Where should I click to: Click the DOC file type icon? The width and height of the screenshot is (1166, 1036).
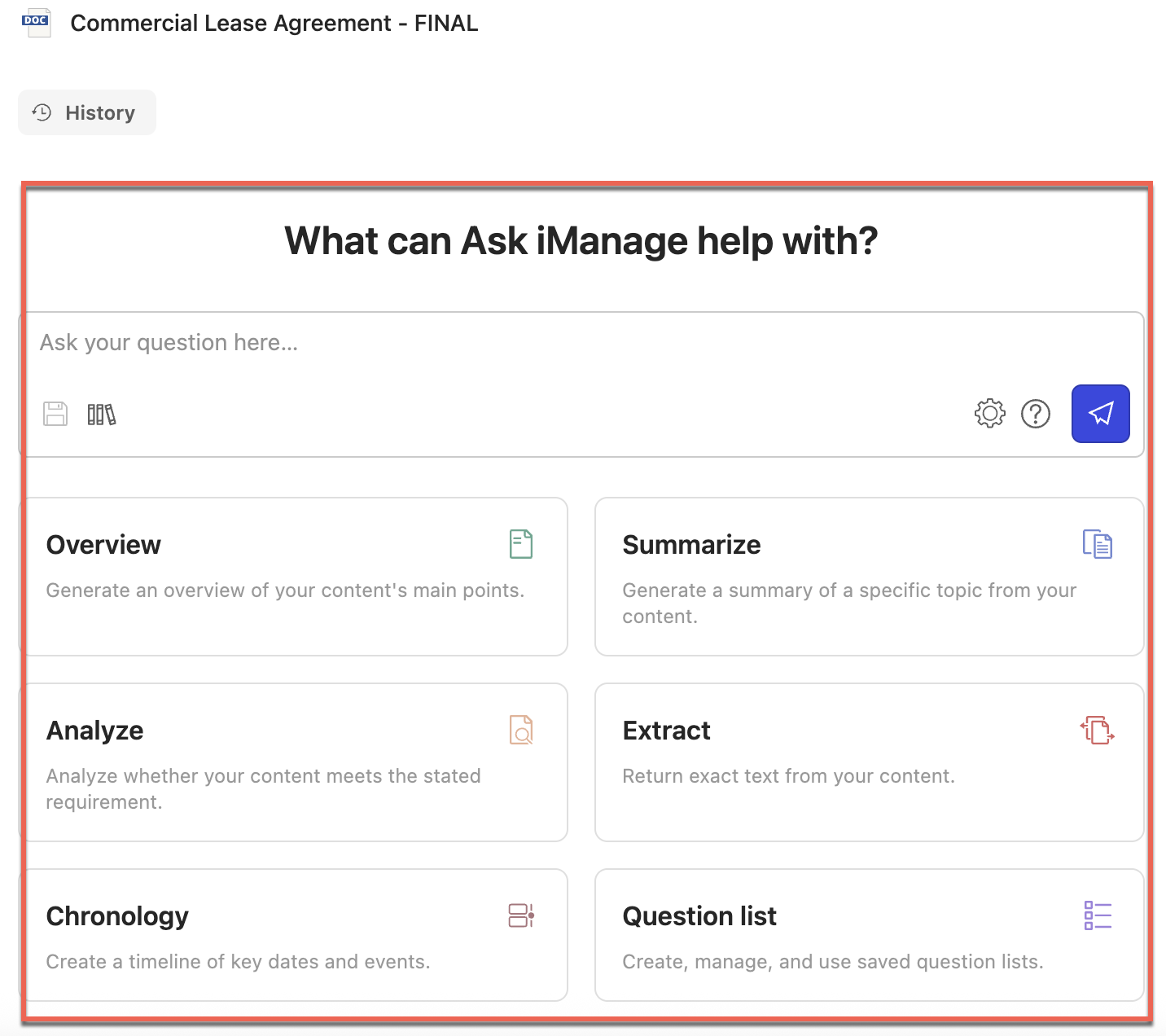36,22
